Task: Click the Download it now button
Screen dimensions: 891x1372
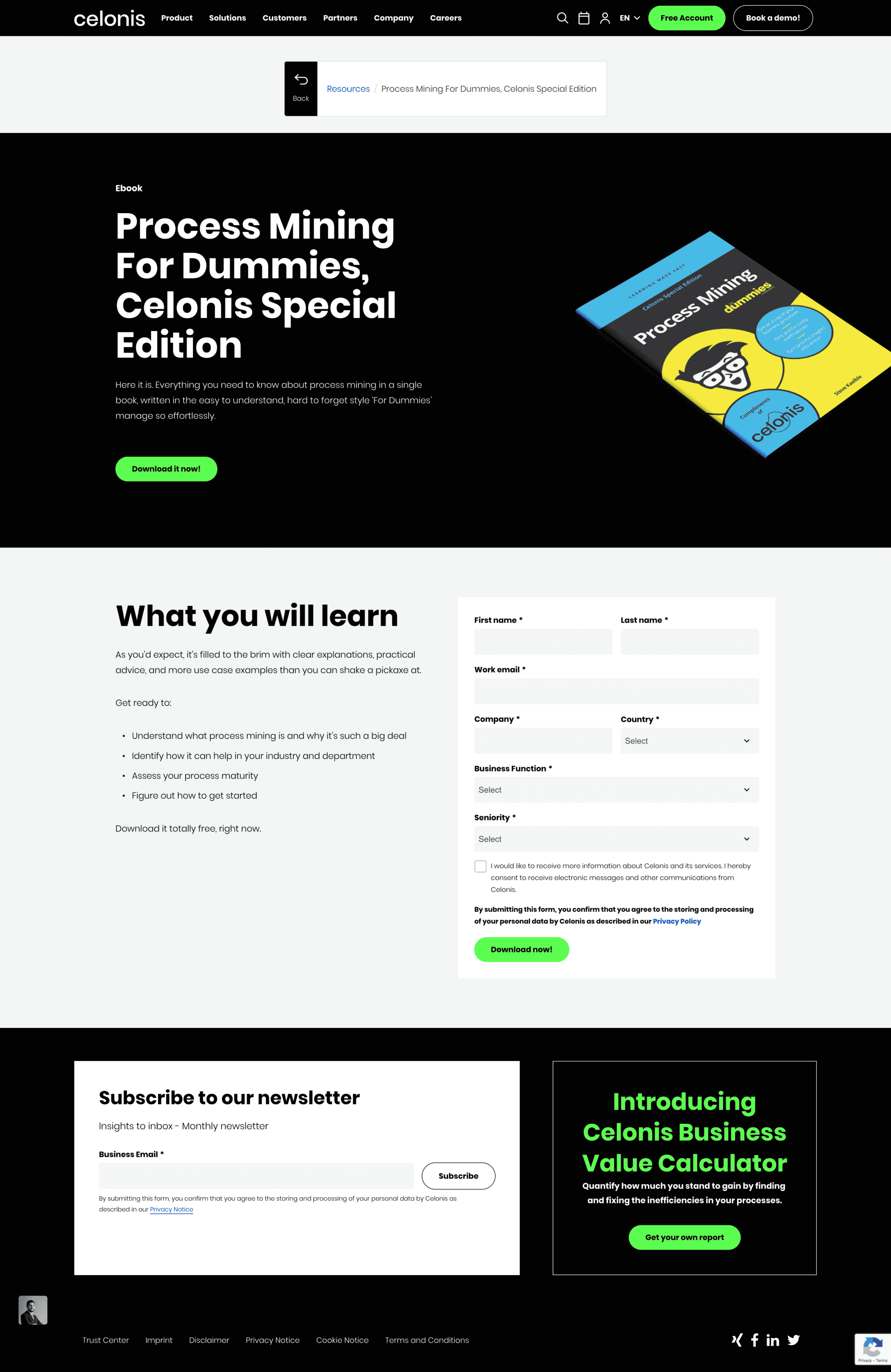Action: coord(165,468)
